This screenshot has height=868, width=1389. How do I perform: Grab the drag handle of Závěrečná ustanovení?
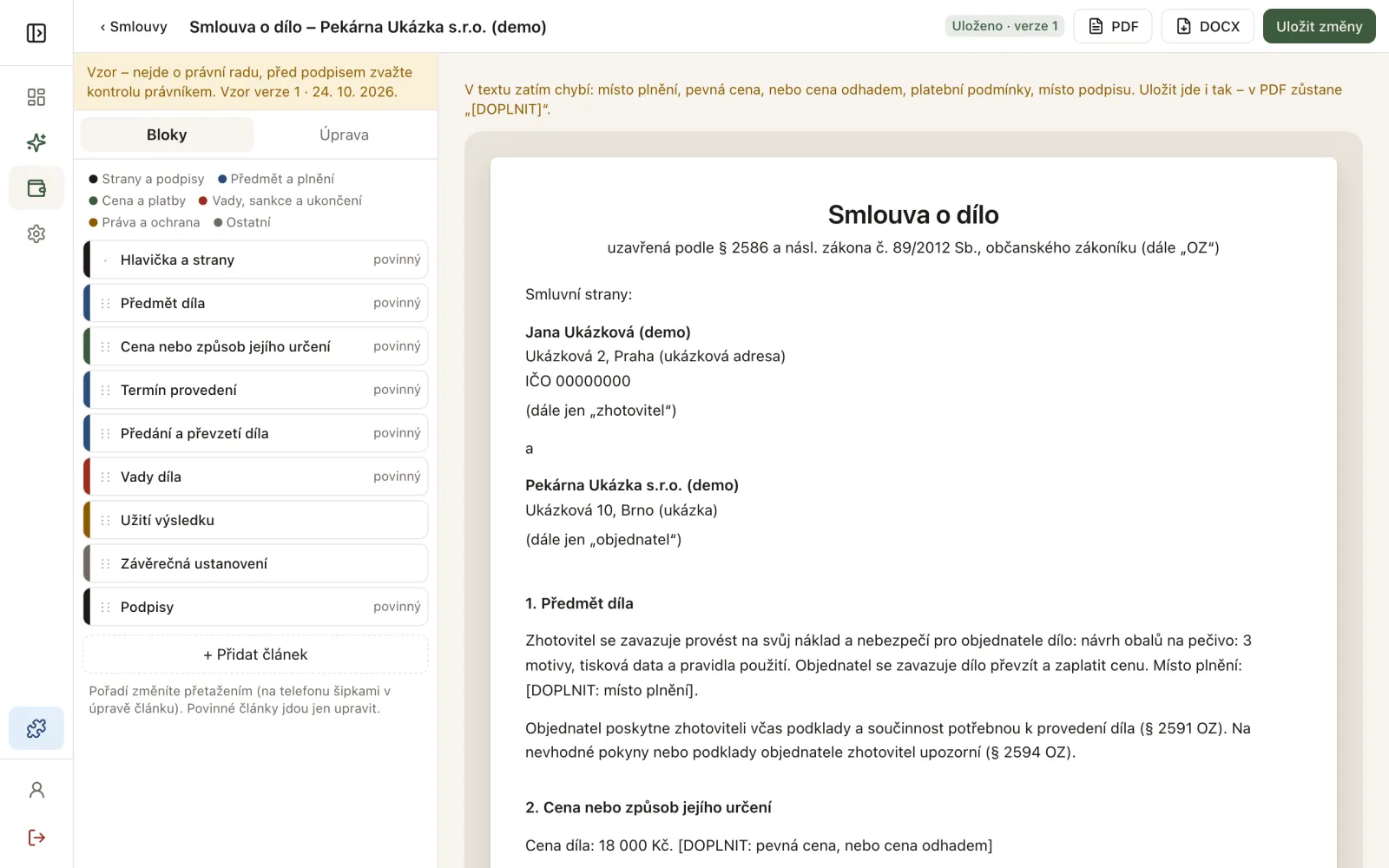point(105,563)
